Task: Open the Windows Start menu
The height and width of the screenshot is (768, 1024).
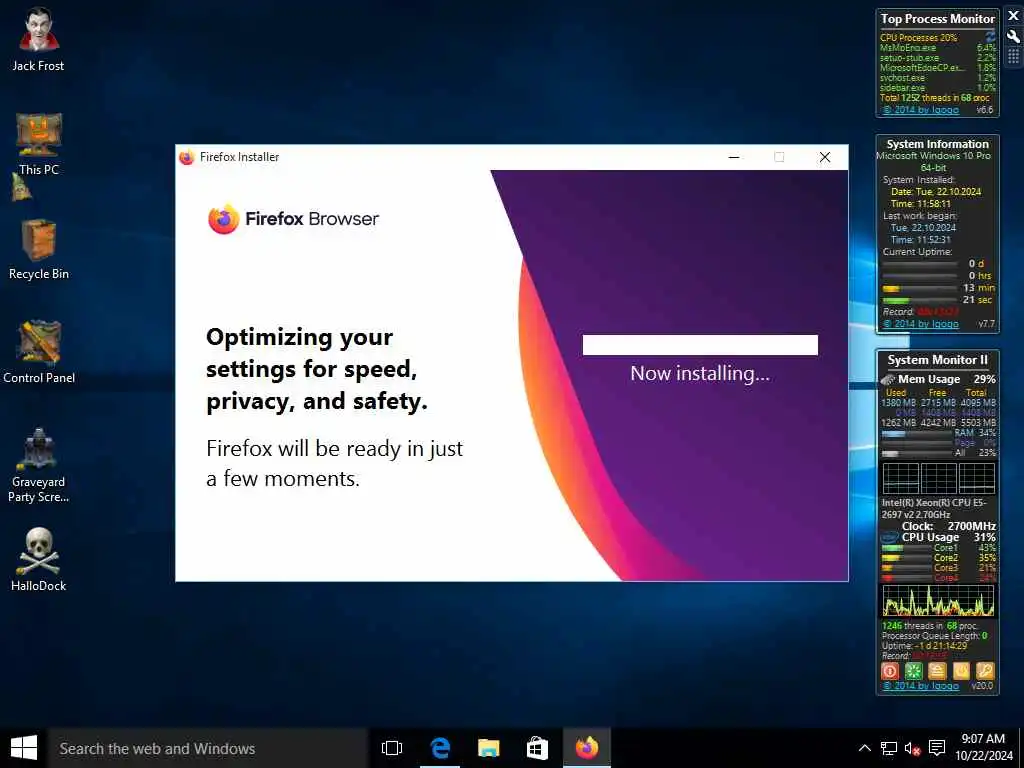Action: 24,748
